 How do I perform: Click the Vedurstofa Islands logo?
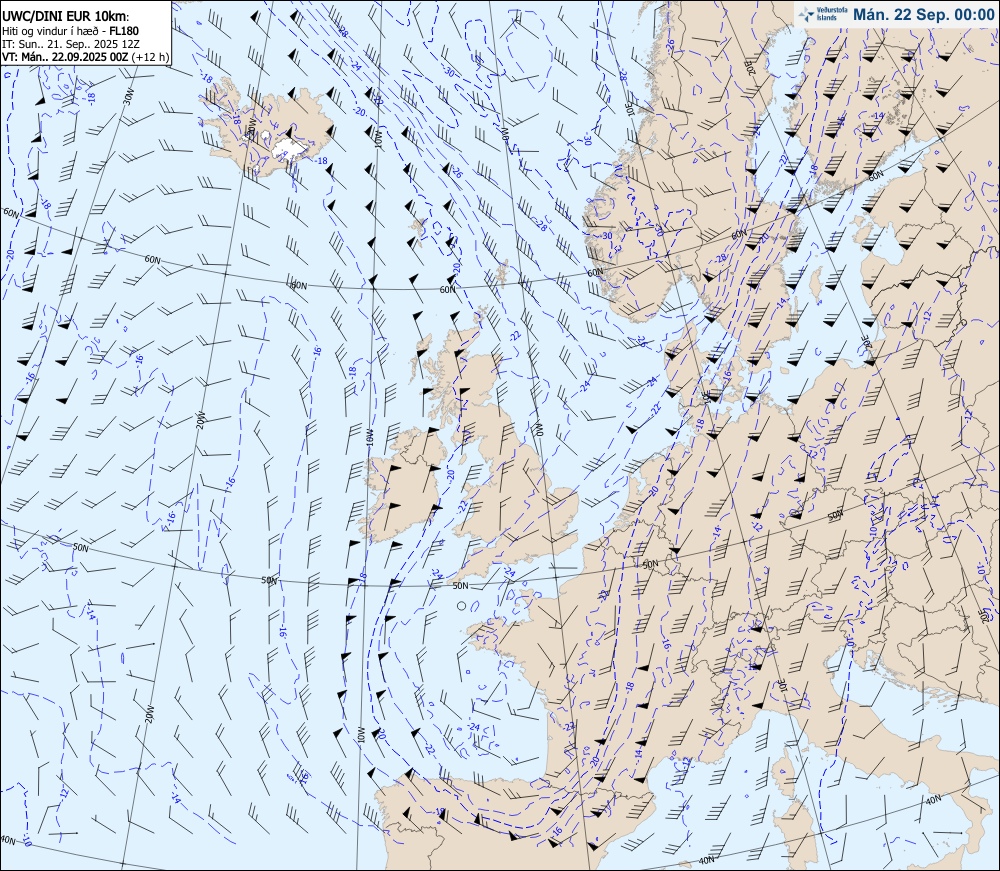coord(821,14)
